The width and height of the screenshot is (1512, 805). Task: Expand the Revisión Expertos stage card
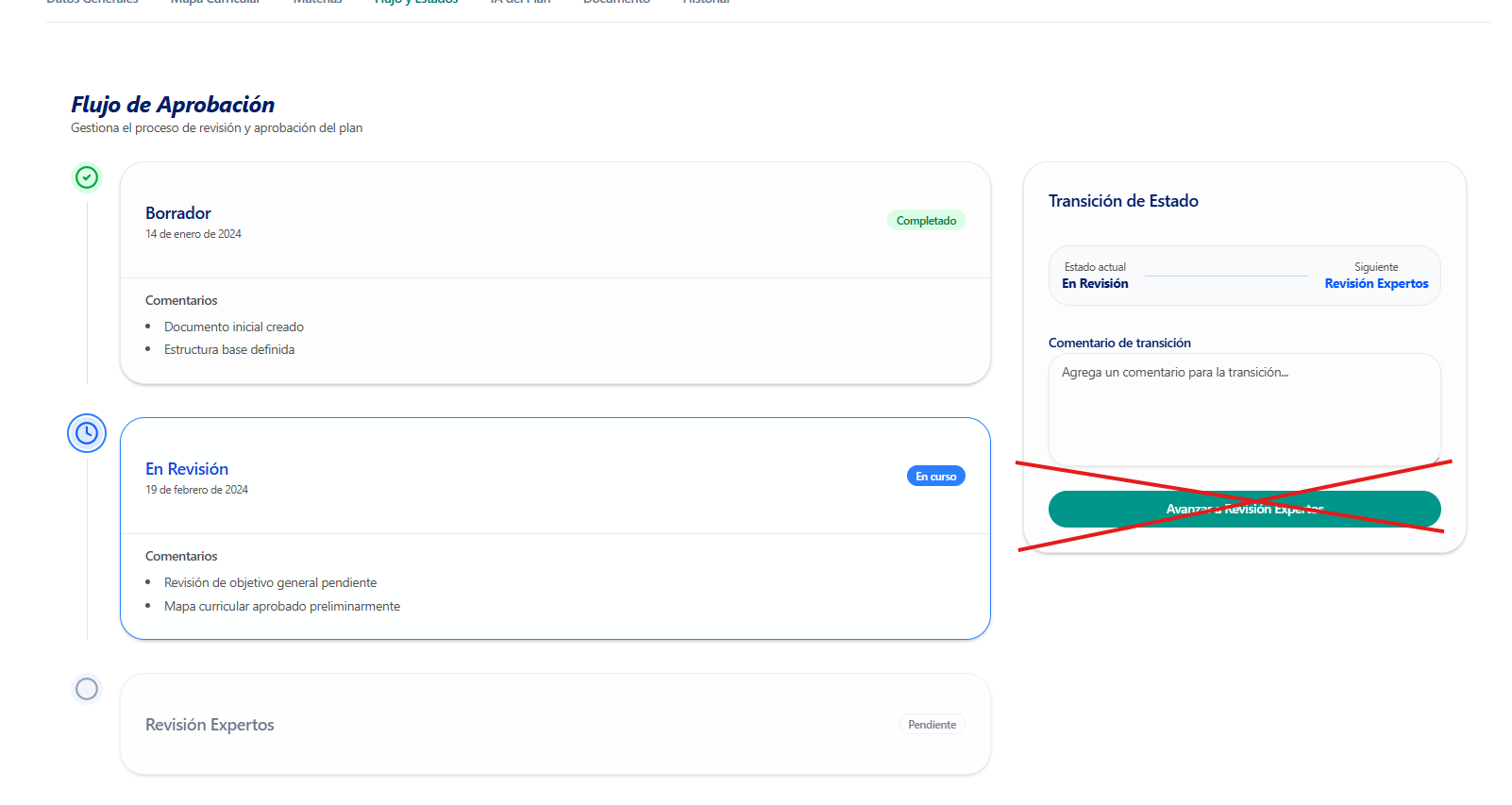coord(555,725)
